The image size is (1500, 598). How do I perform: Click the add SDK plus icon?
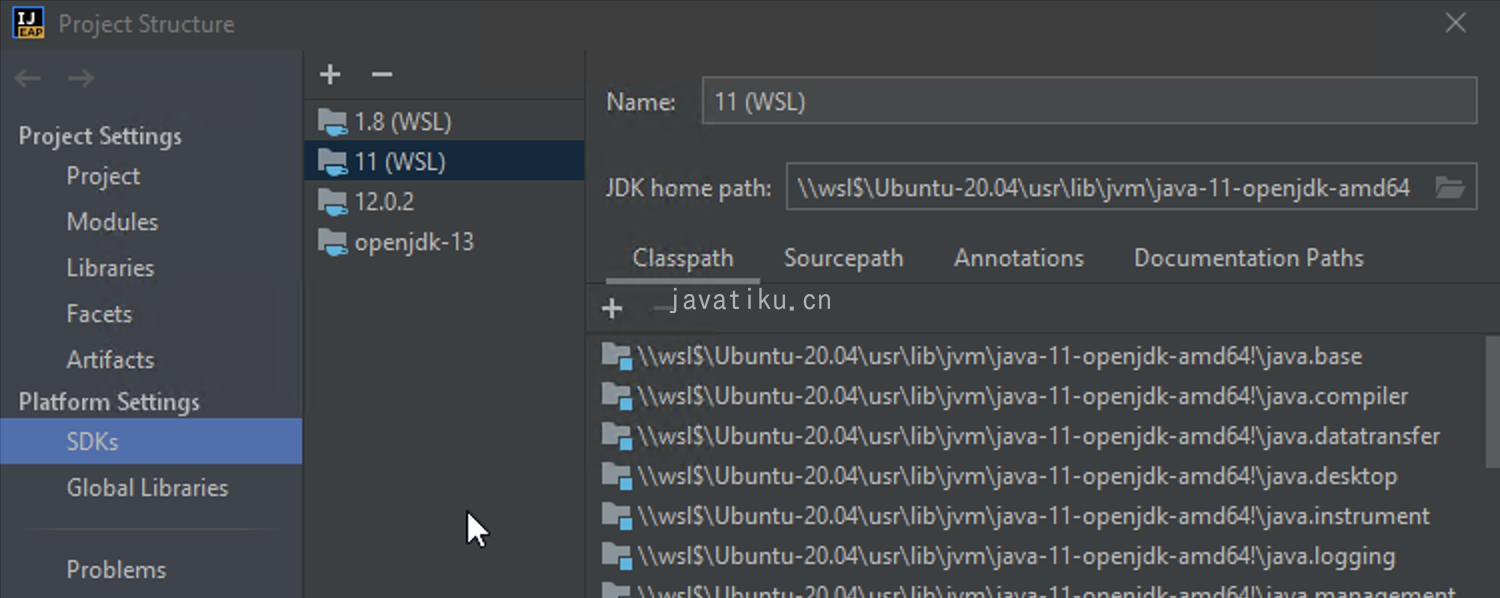[x=330, y=74]
